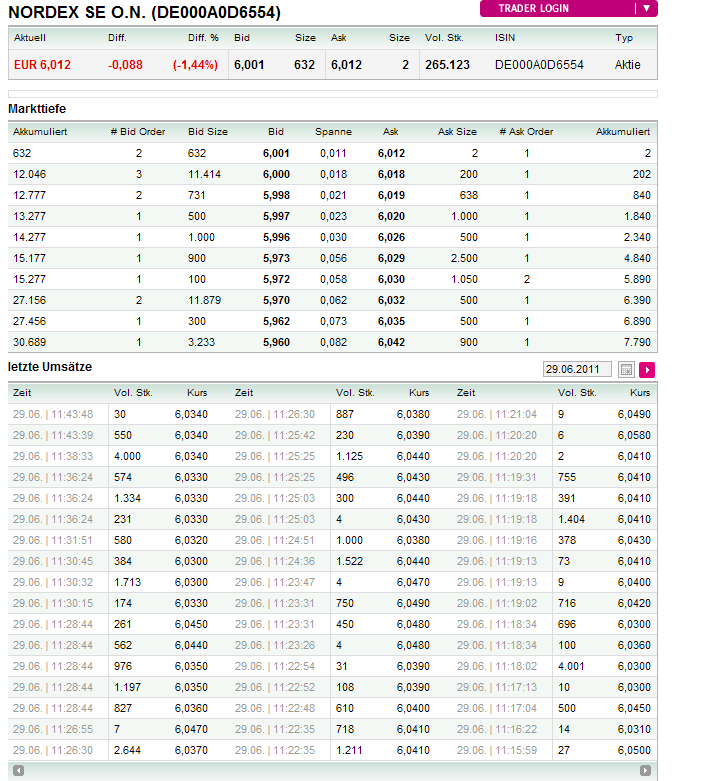Select the bid Size value 632 in summary
Screen dimensions: 703x781
point(304,65)
